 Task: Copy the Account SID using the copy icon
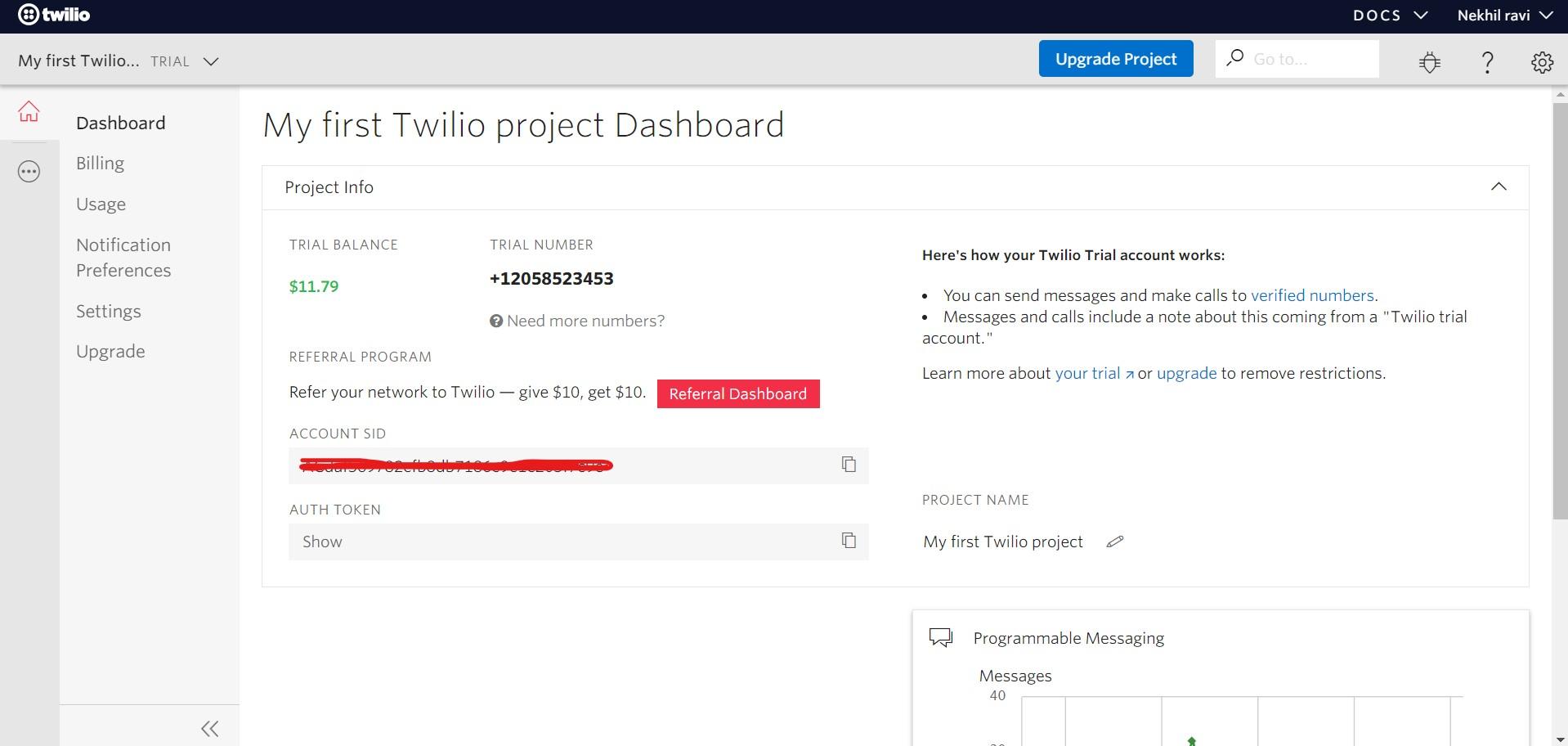849,464
